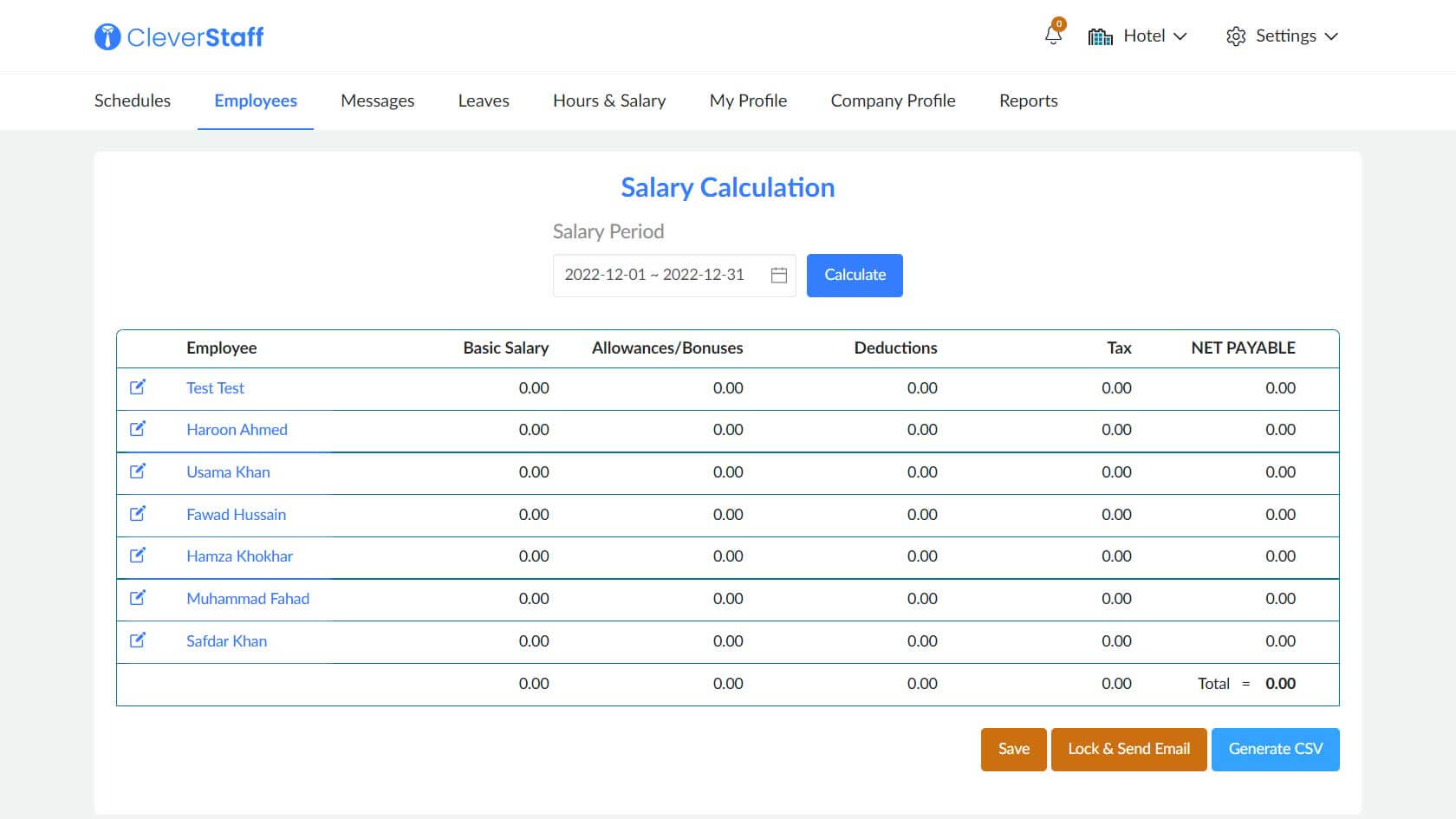The height and width of the screenshot is (819, 1456).
Task: Open the Reports tab
Action: (x=1028, y=101)
